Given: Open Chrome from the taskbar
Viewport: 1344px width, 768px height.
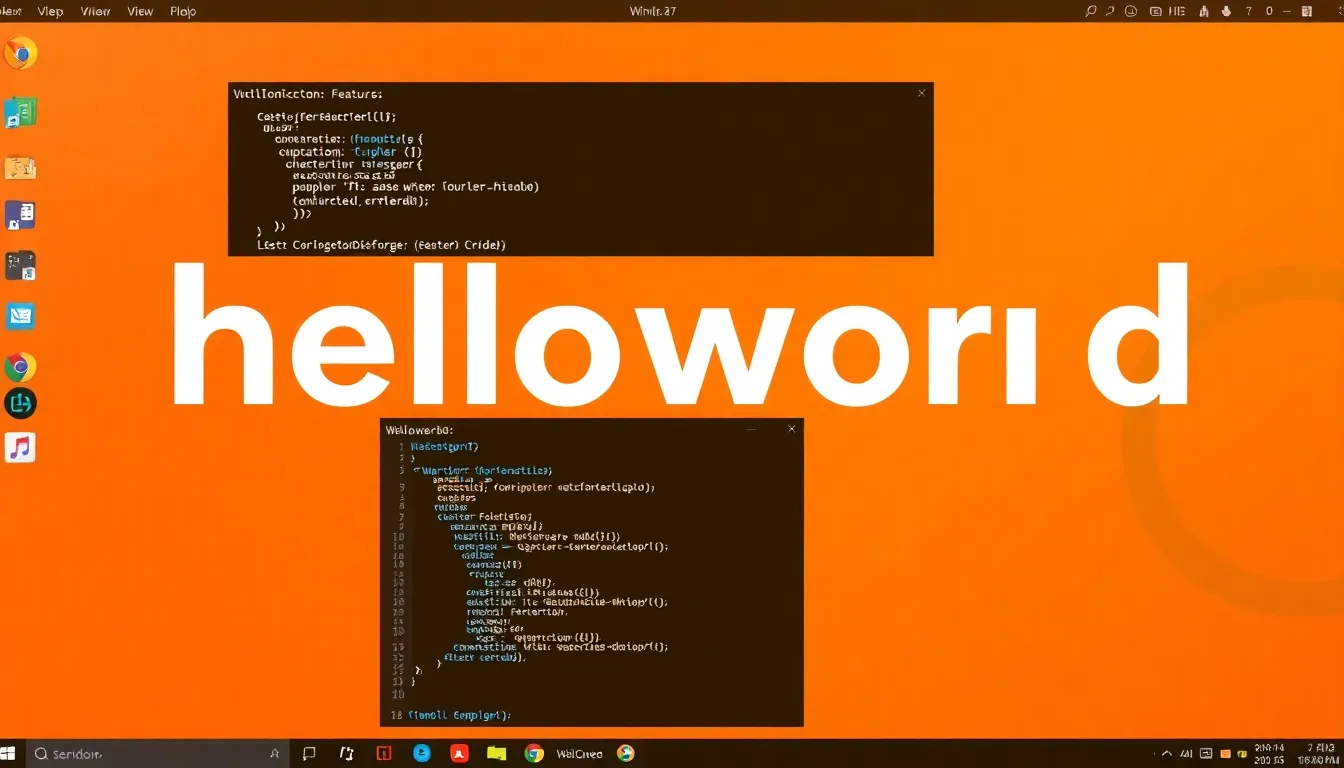Looking at the screenshot, I should coord(535,754).
